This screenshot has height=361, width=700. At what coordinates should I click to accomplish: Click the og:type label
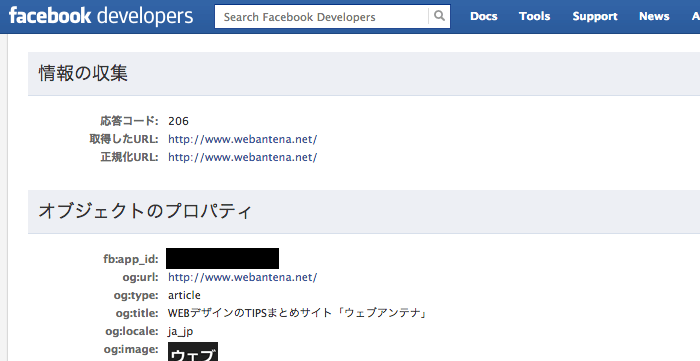point(136,295)
